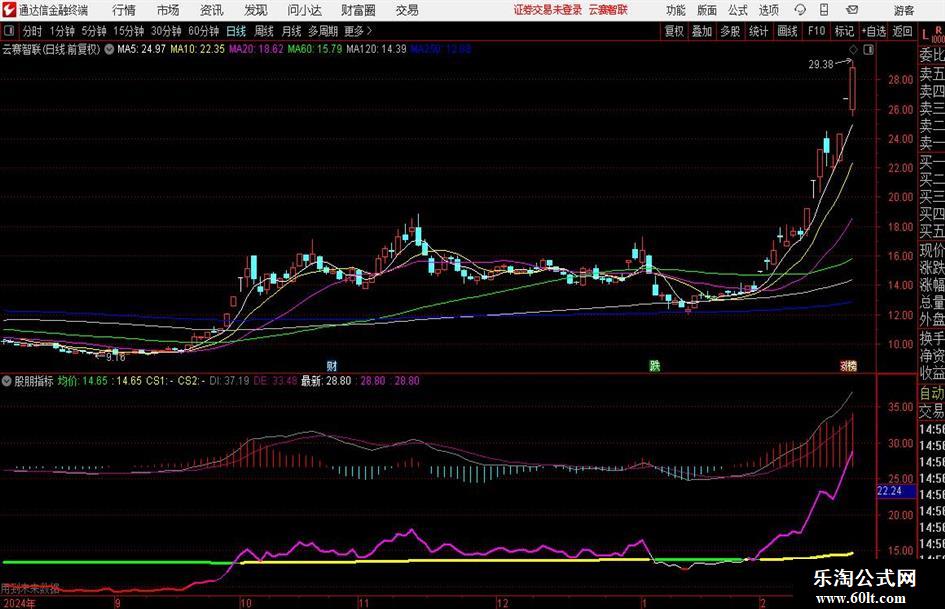Screen dimensions: 945x609
Task: Click the 股朋指标 indicator name
Action: [34, 381]
